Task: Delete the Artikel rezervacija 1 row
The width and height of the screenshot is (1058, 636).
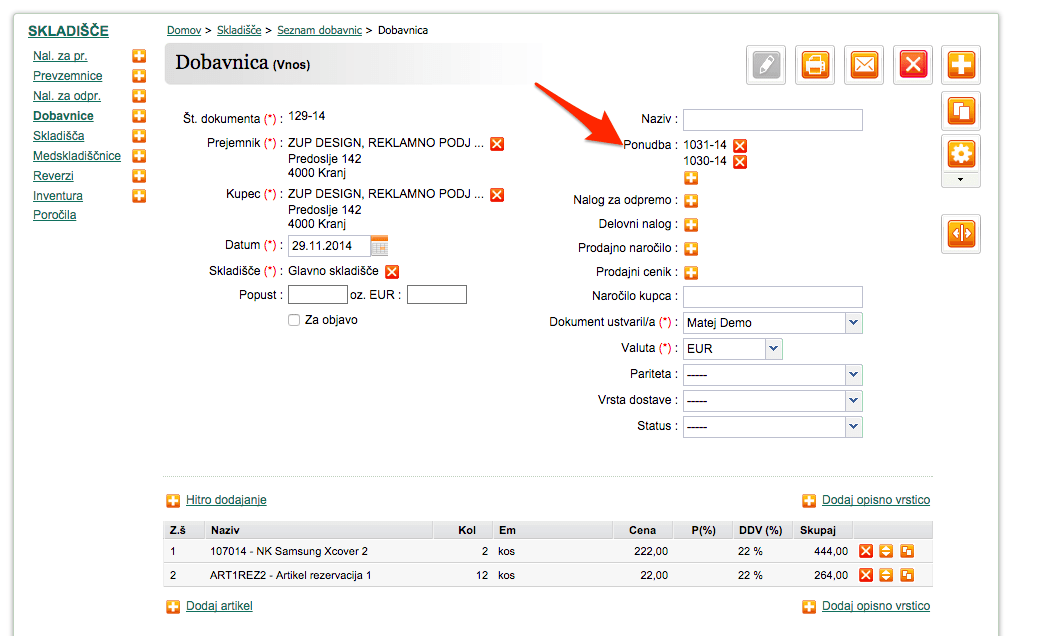Action: [x=866, y=575]
